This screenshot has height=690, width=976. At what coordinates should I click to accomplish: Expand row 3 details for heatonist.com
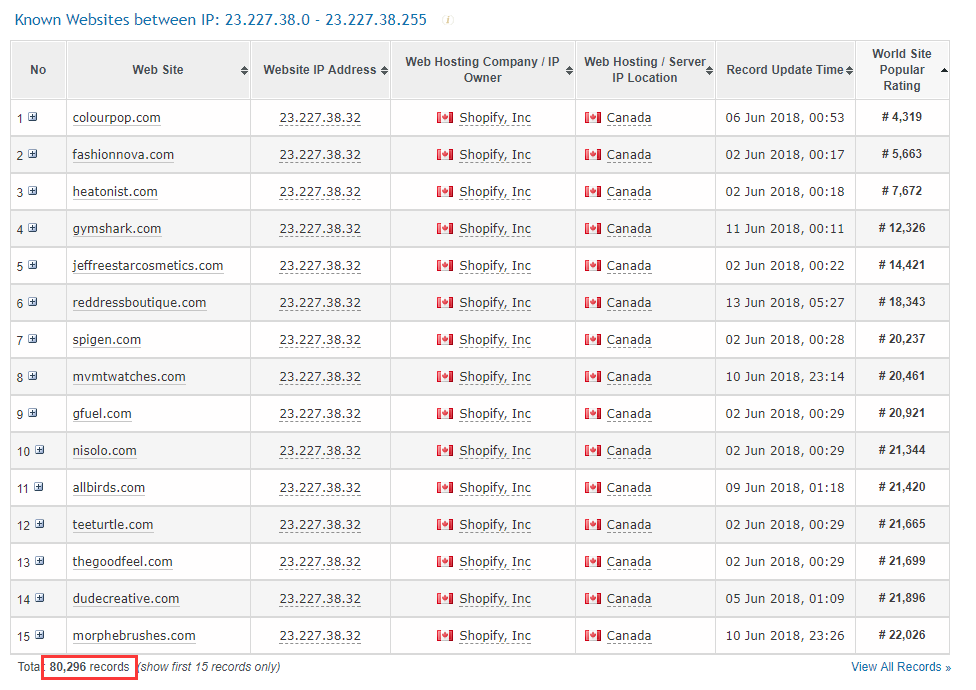coord(32,190)
